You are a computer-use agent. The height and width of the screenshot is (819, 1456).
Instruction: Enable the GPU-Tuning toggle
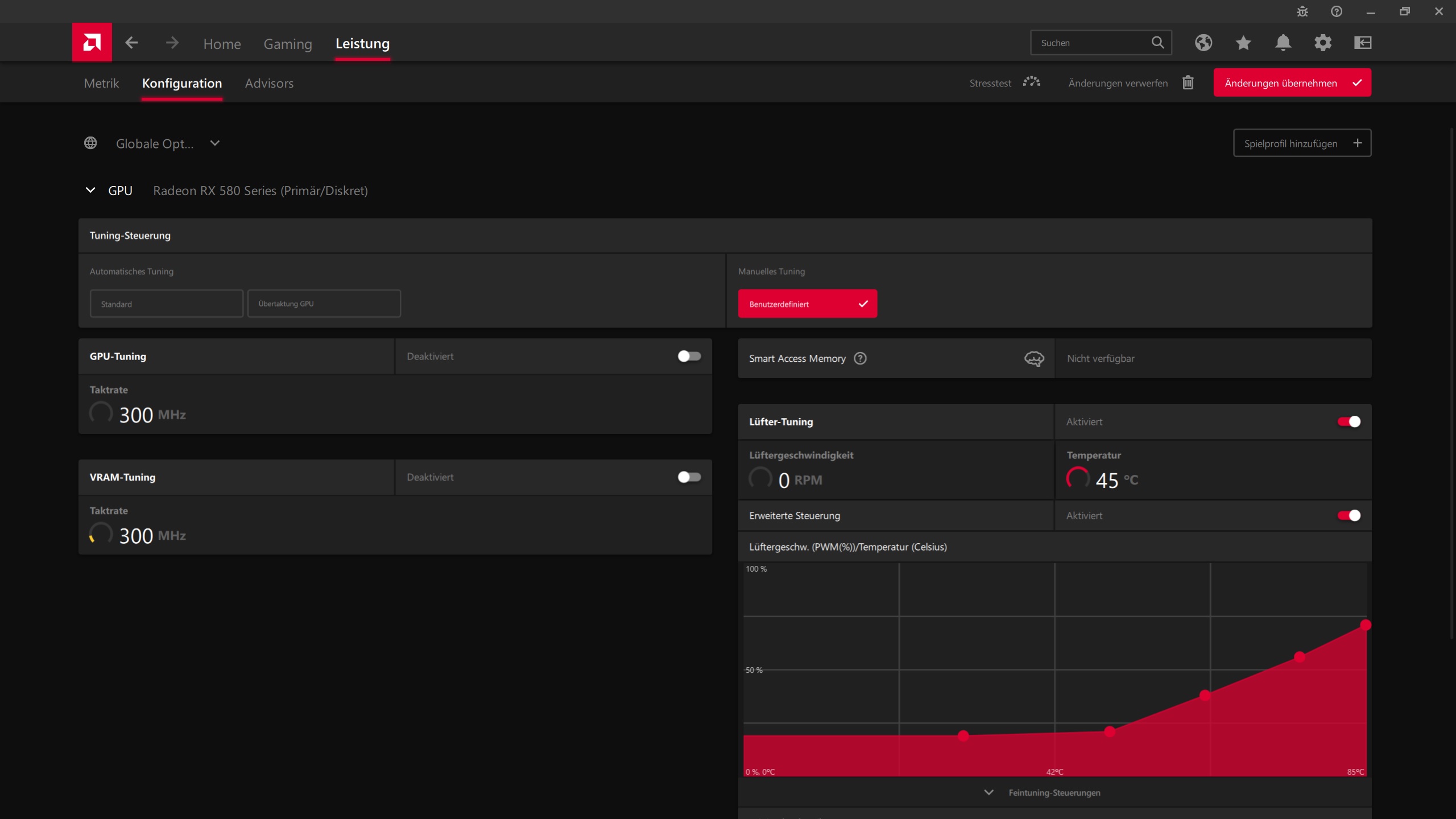pyautogui.click(x=689, y=356)
